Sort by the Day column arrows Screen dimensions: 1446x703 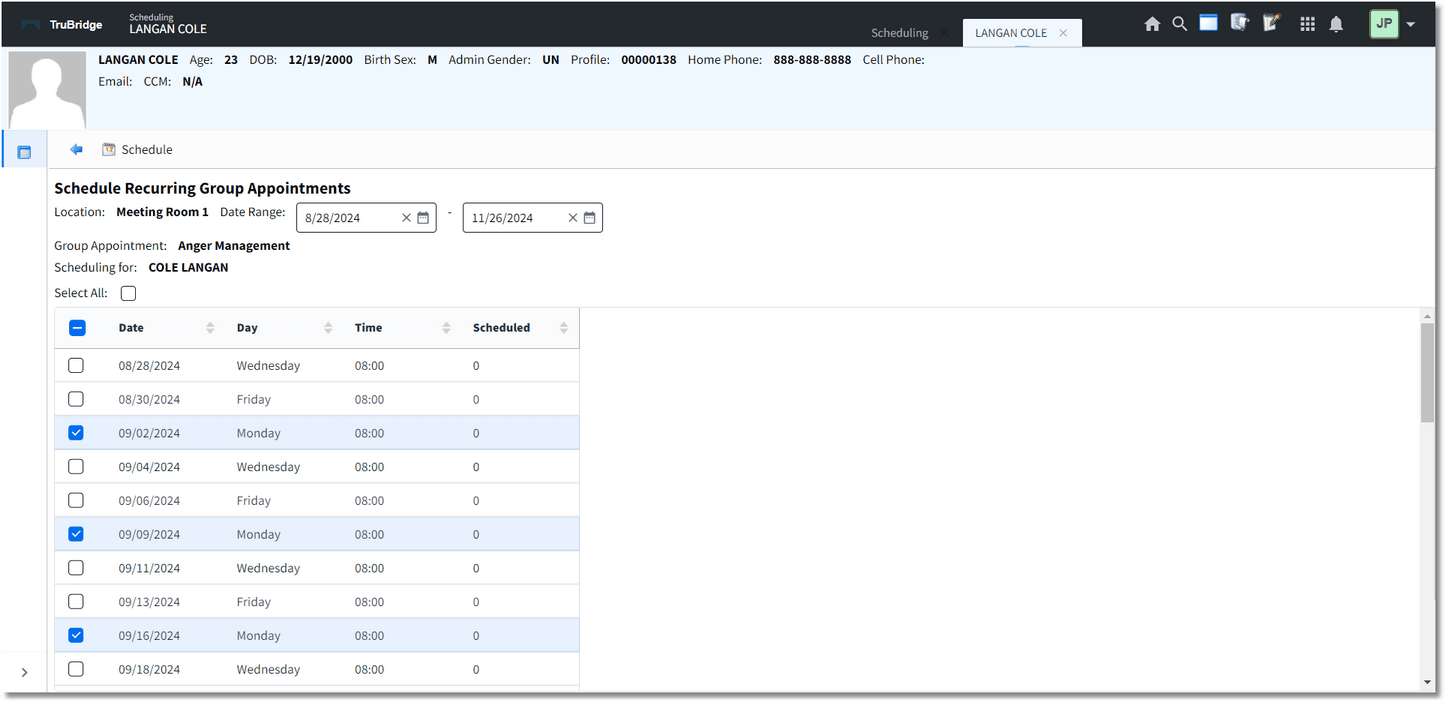(x=328, y=328)
